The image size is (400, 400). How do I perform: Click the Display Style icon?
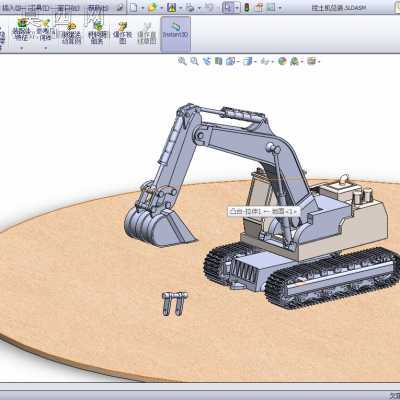pos(248,61)
